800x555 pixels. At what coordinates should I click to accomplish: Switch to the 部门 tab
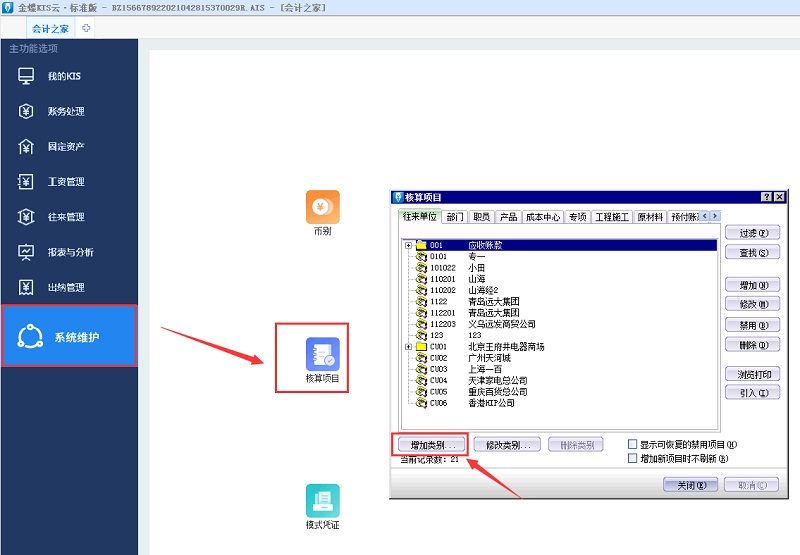tap(455, 216)
